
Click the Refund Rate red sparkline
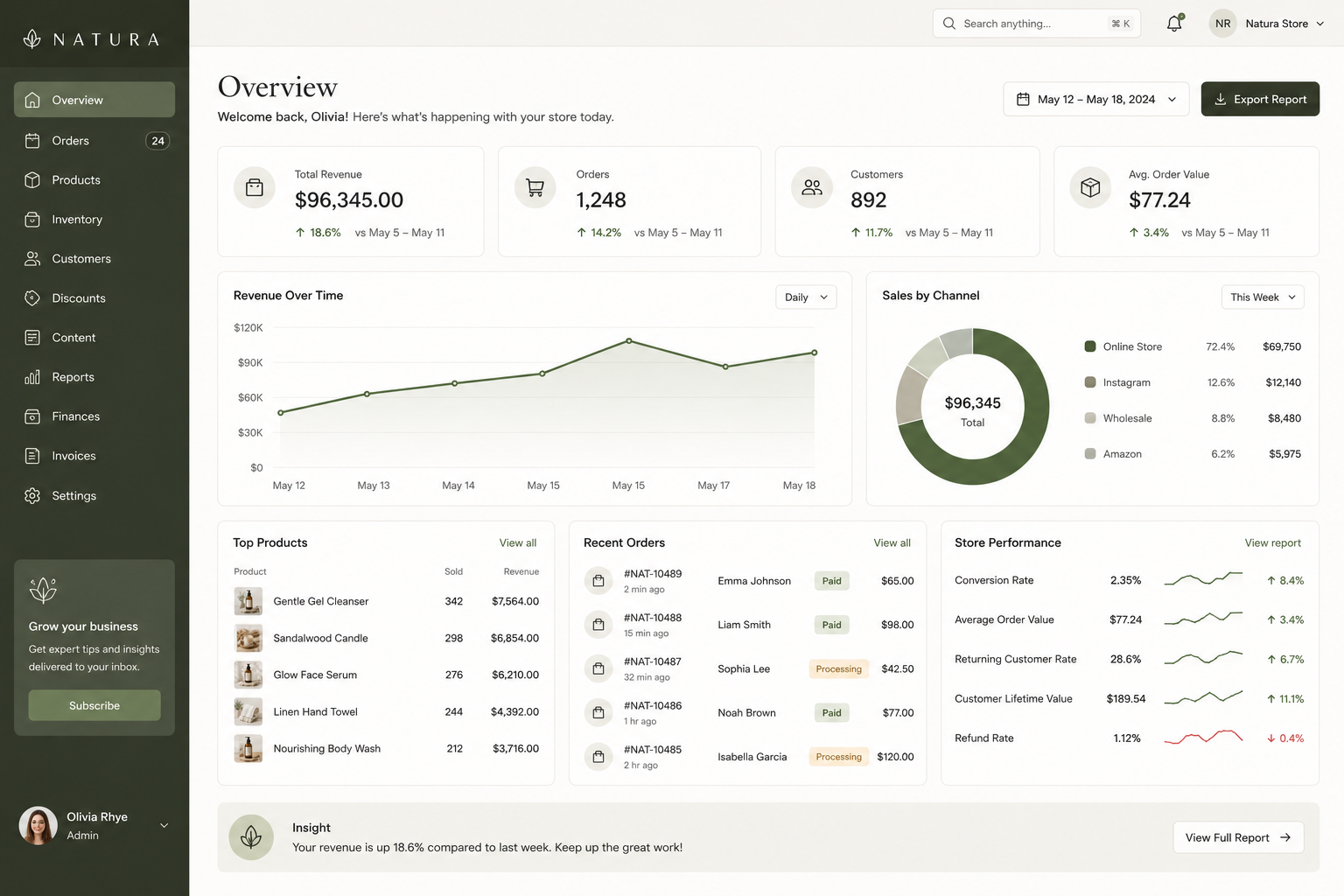pyautogui.click(x=1203, y=737)
